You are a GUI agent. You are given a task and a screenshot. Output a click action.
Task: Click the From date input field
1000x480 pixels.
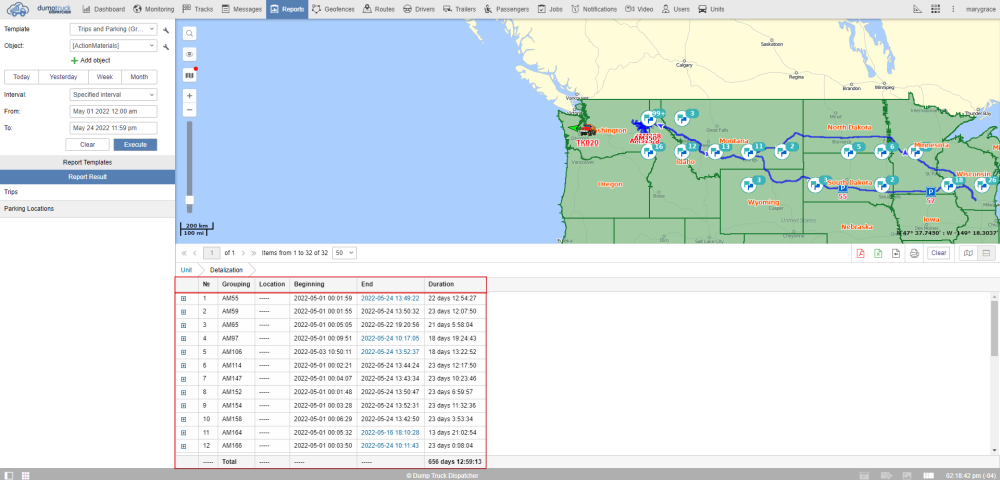[113, 111]
